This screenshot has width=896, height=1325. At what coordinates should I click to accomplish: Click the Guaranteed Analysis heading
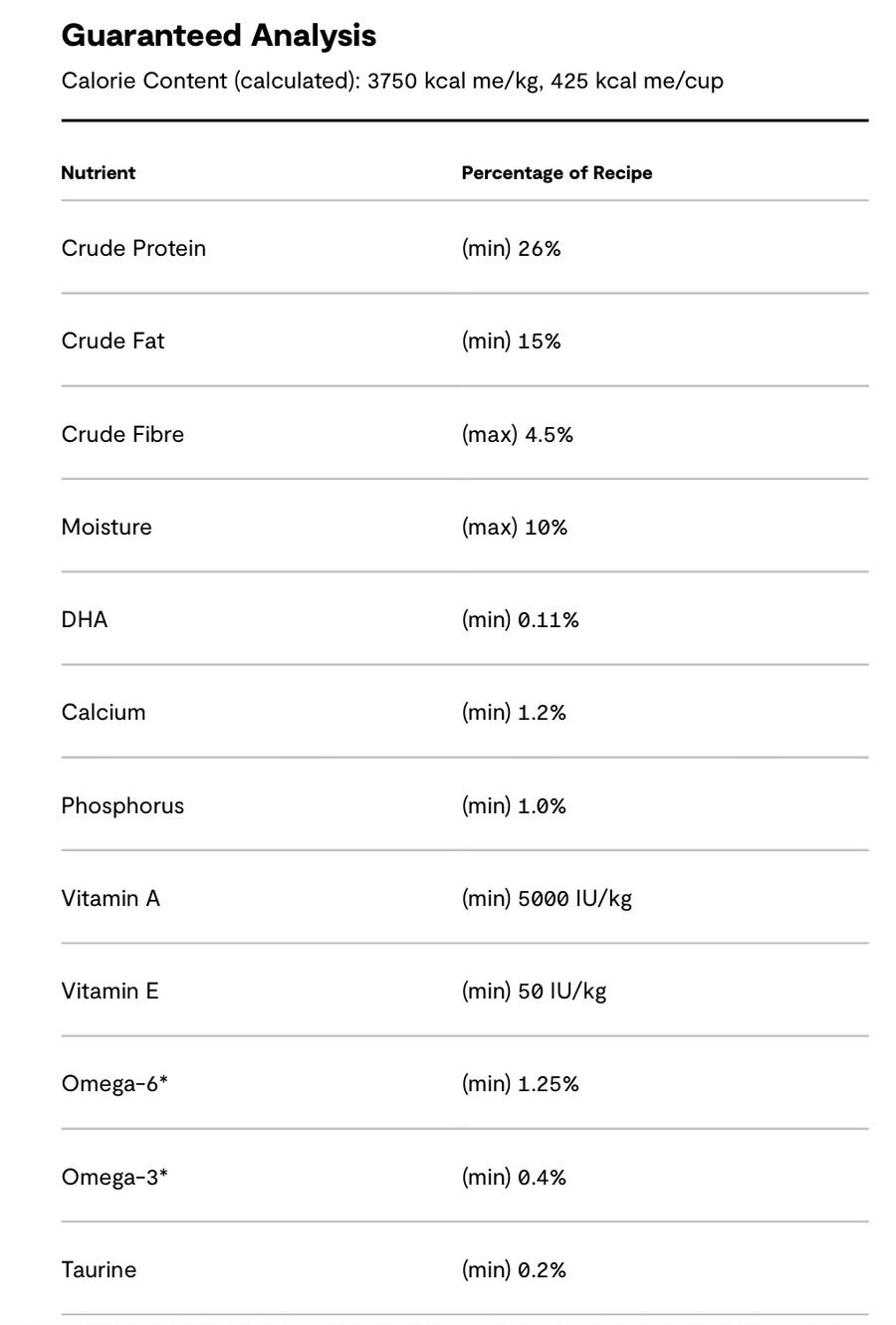point(219,36)
